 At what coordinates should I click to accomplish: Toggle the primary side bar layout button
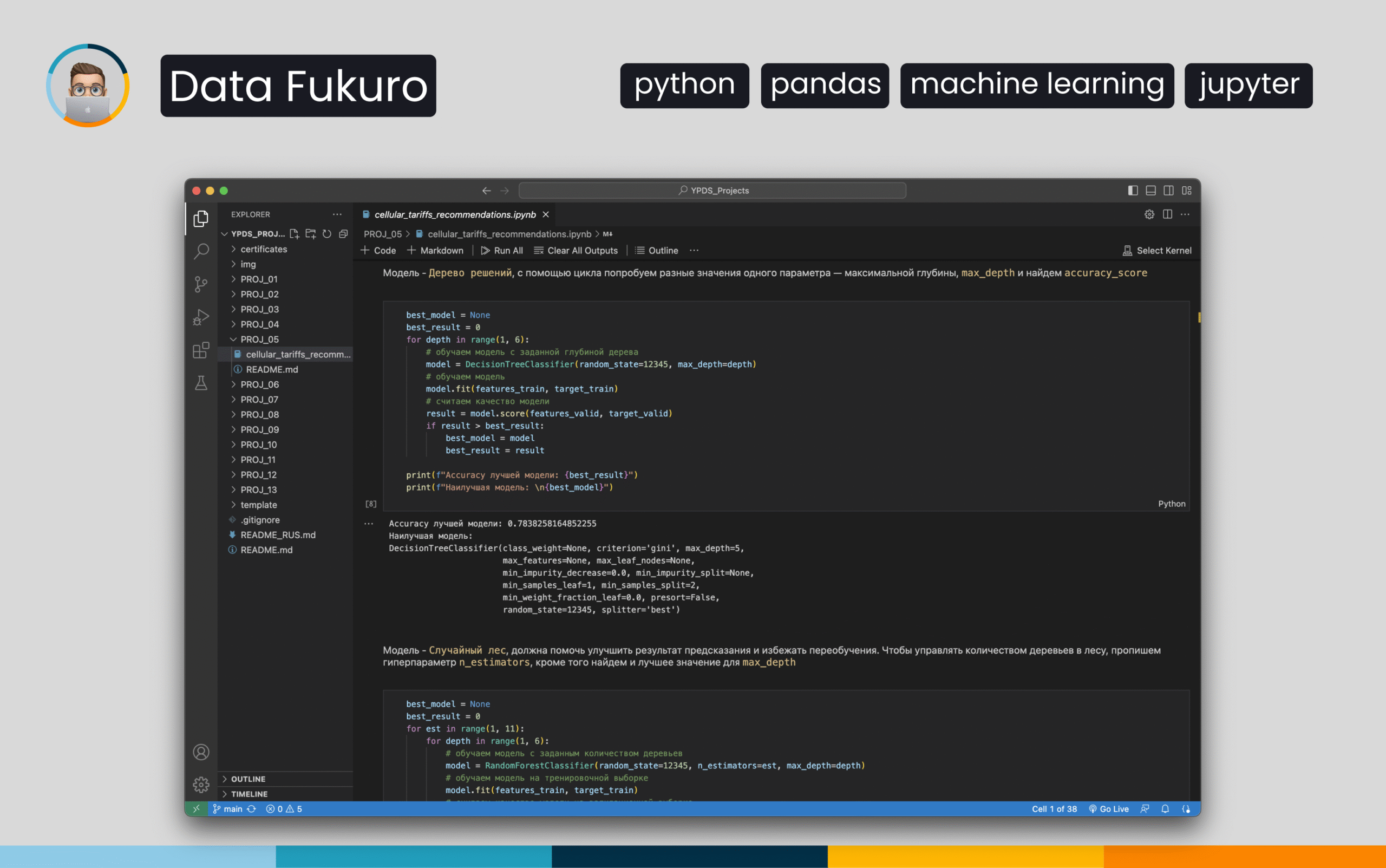(x=1132, y=191)
